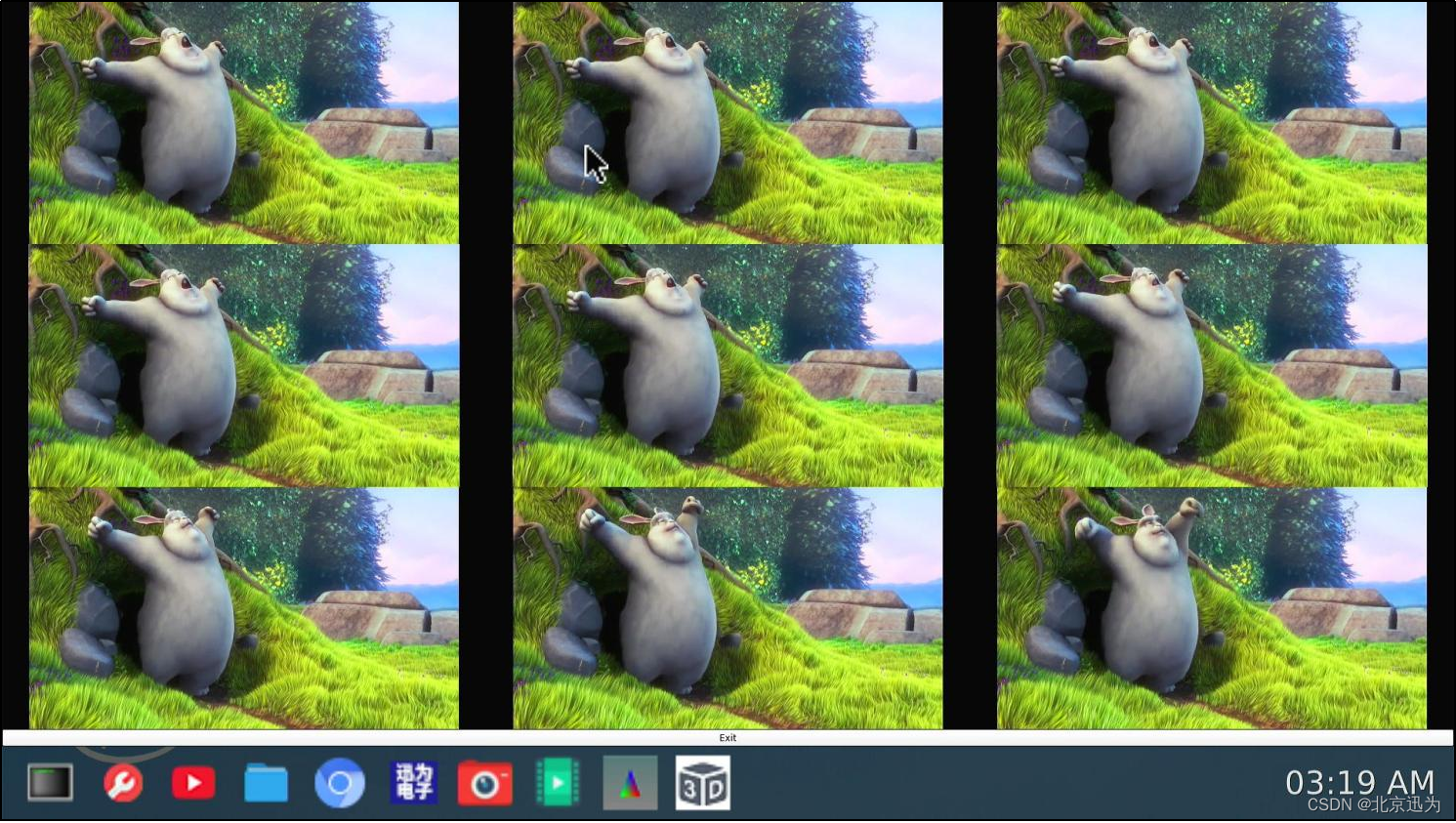Launch the red wrench settings tool
1456x823 pixels.
pyautogui.click(x=123, y=783)
